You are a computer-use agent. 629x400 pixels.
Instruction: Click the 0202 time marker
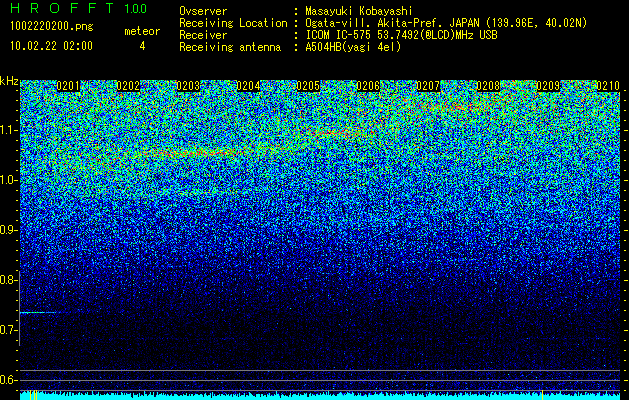pyautogui.click(x=128, y=86)
